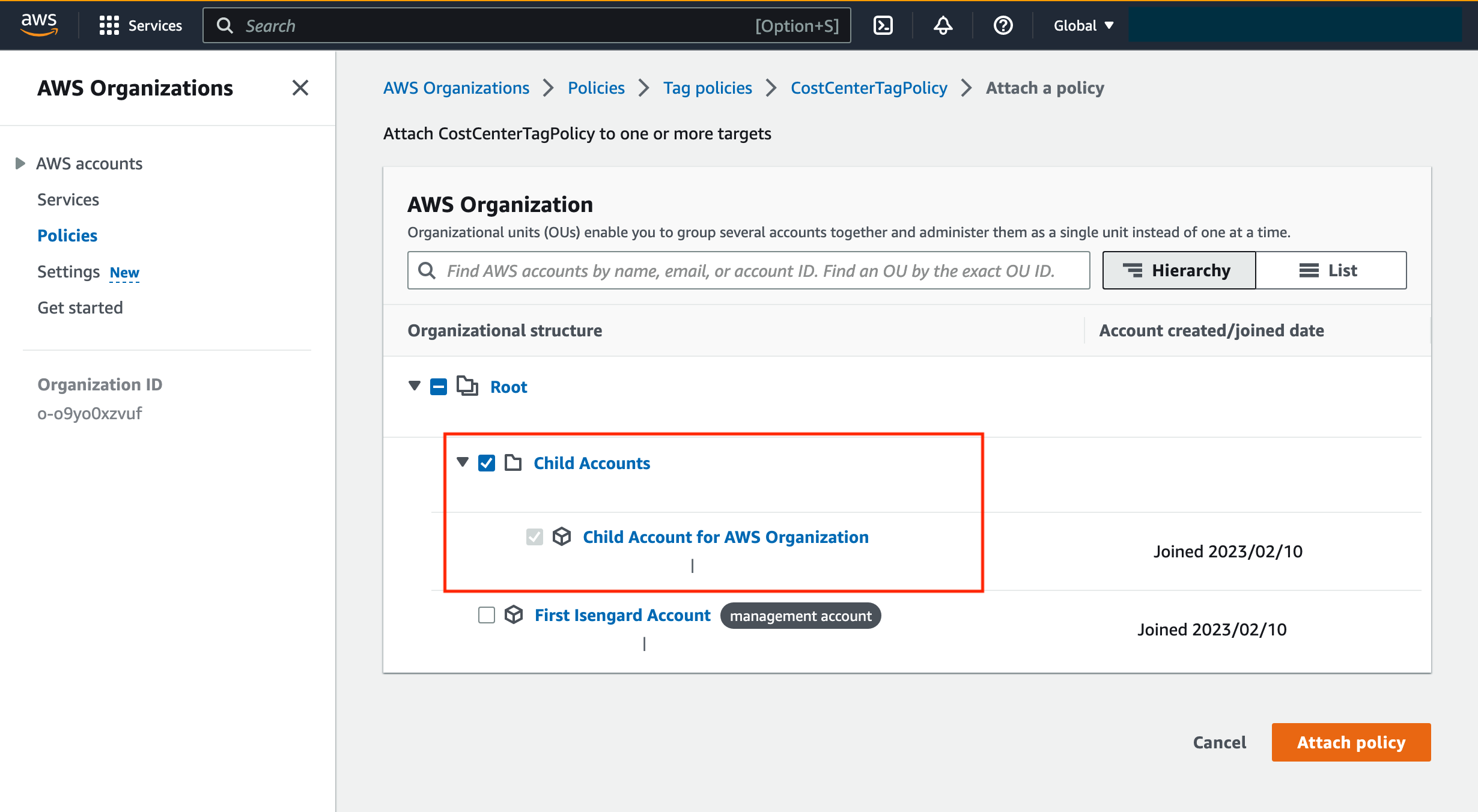Click the Child Accounts OU folder icon
Screen dimensions: 1478x812
coord(513,462)
